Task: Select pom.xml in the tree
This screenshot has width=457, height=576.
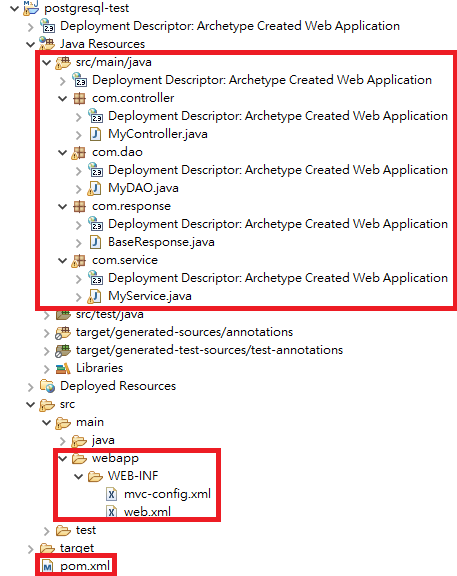Action: [x=85, y=566]
